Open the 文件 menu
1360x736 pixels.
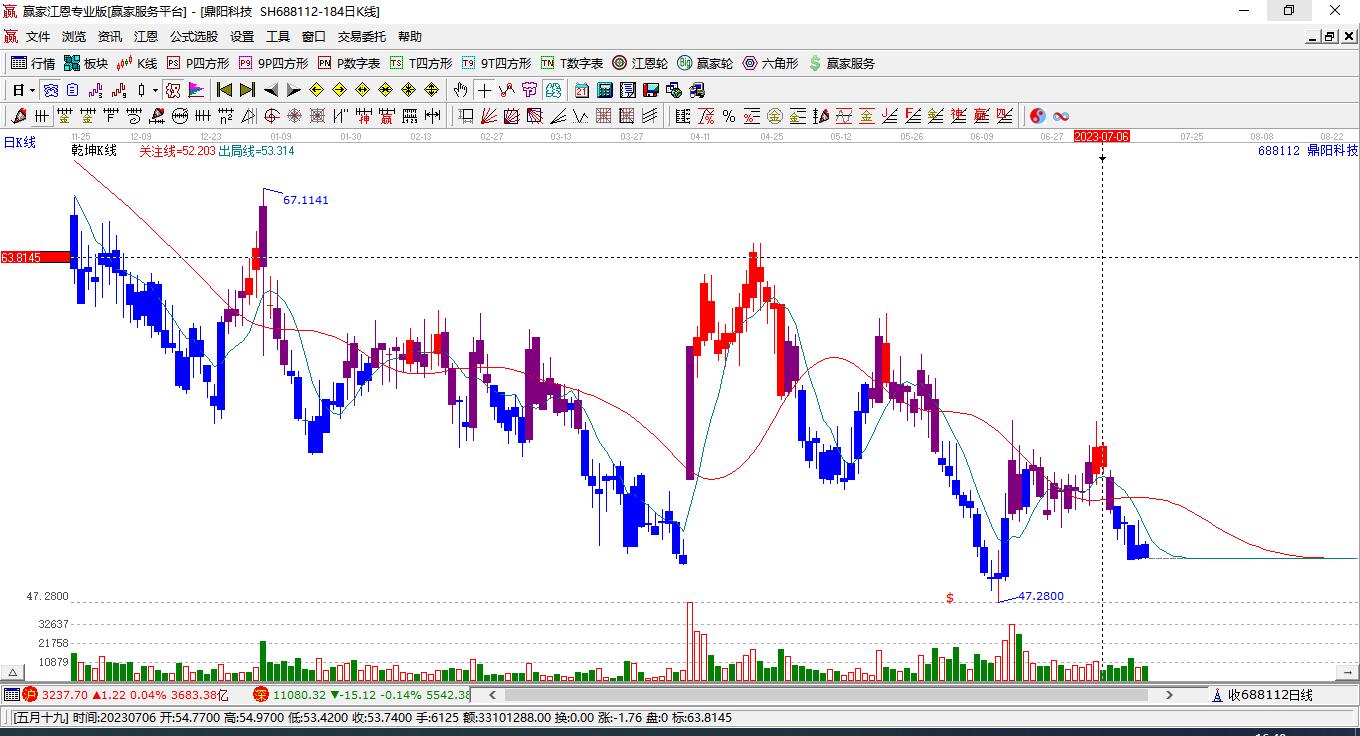38,36
